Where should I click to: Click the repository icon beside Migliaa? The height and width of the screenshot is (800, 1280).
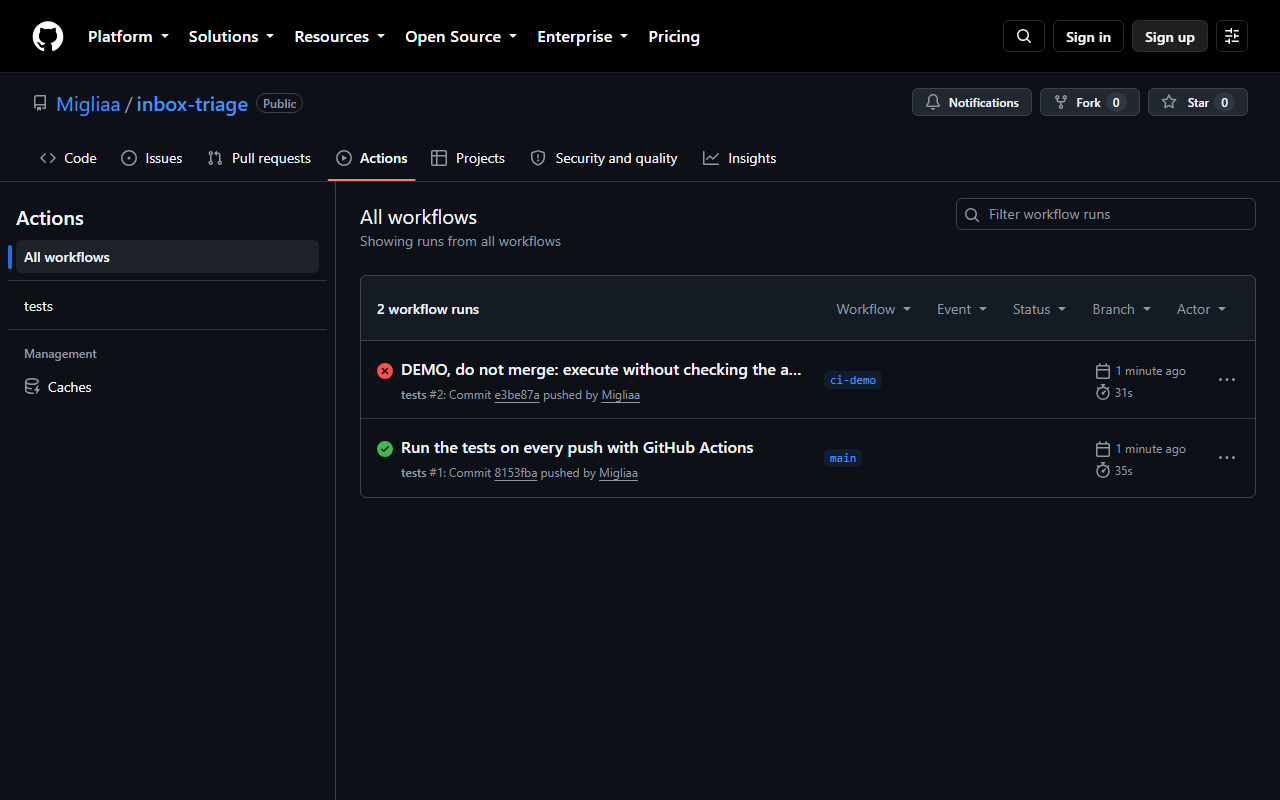pyautogui.click(x=40, y=103)
